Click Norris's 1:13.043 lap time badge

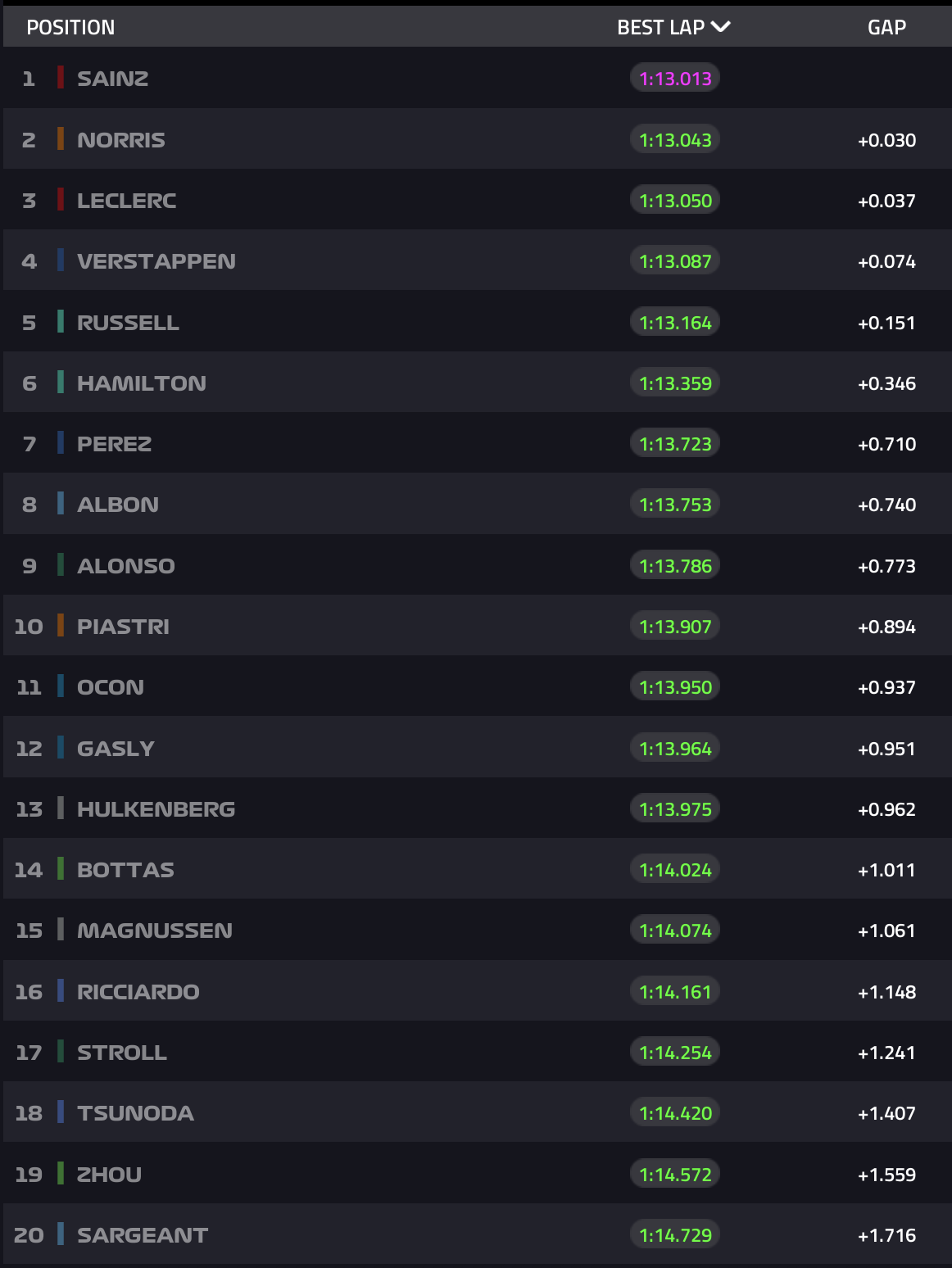point(675,140)
